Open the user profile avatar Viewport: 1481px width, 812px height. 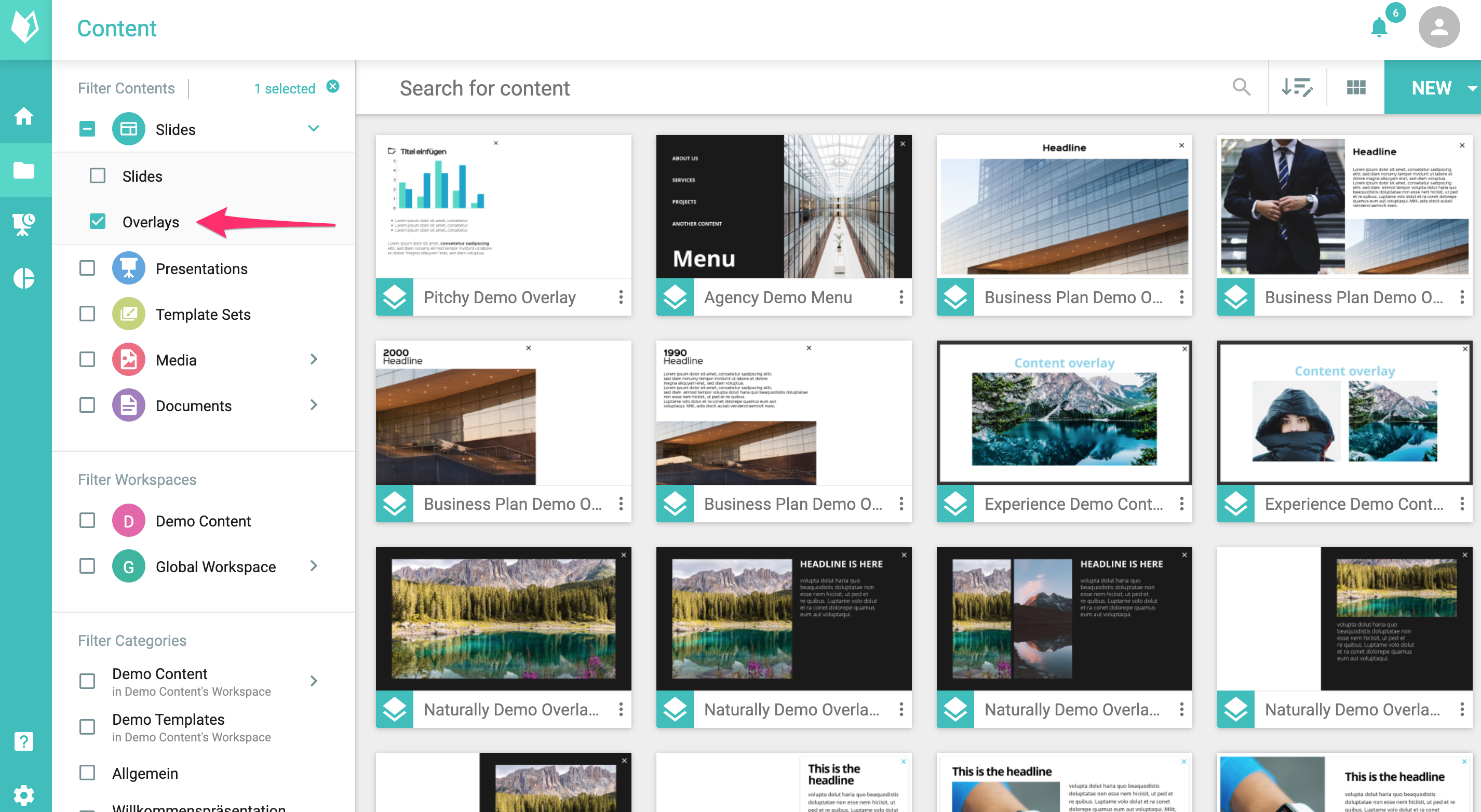click(x=1439, y=28)
